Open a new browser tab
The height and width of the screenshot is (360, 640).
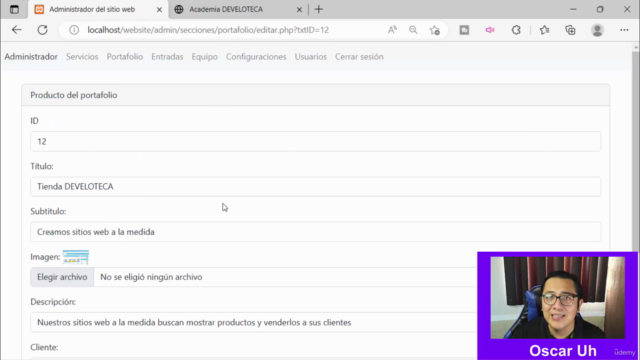click(x=319, y=9)
